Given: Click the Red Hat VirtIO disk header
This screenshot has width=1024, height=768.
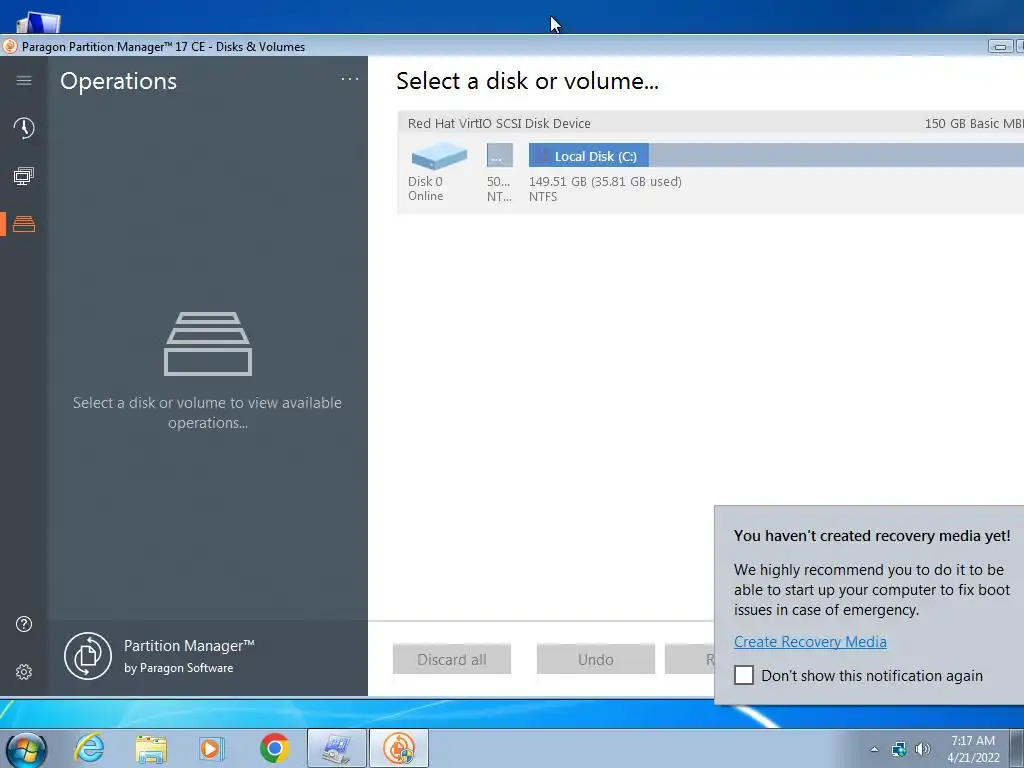Looking at the screenshot, I should (x=711, y=123).
